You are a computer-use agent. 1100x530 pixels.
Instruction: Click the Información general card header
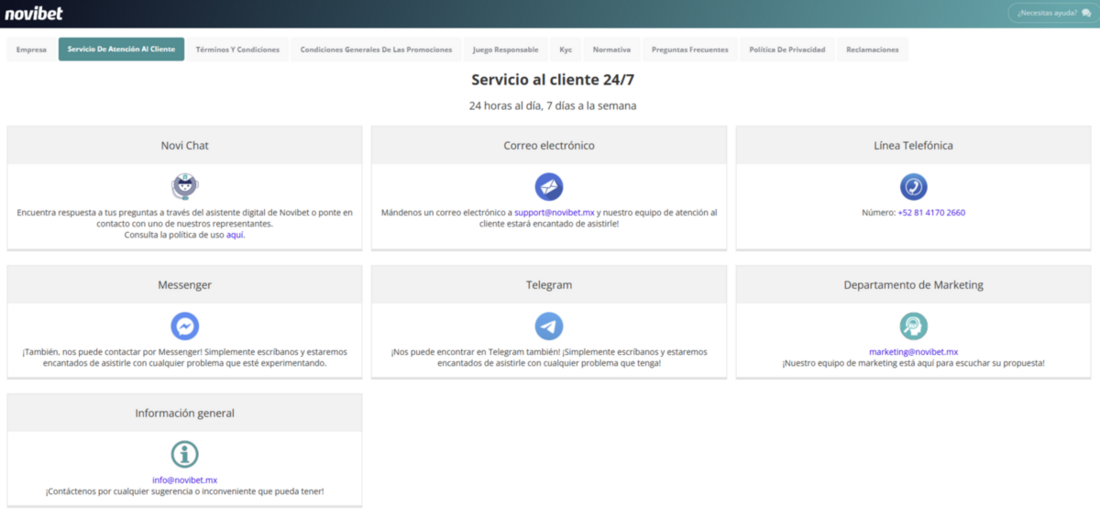click(185, 413)
